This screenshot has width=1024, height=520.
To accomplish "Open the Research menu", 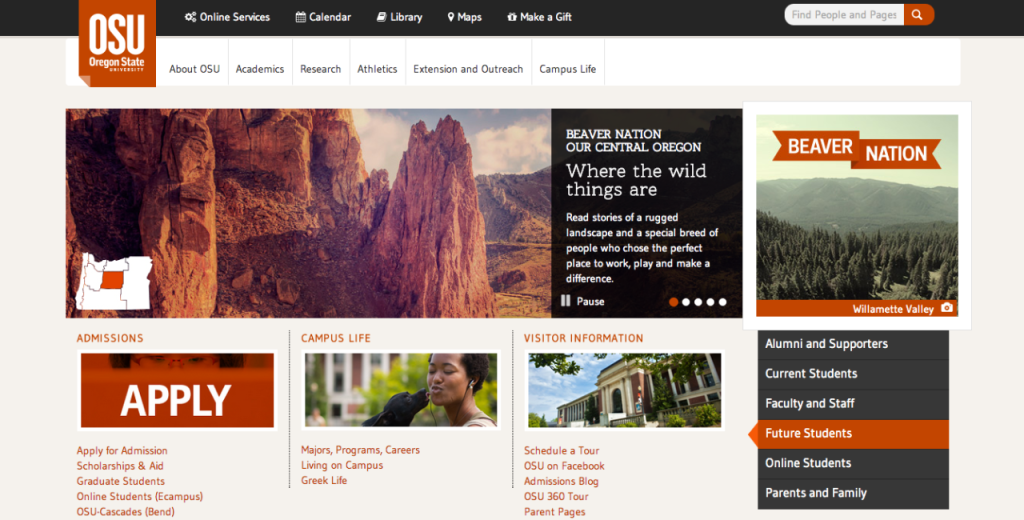I will point(321,69).
